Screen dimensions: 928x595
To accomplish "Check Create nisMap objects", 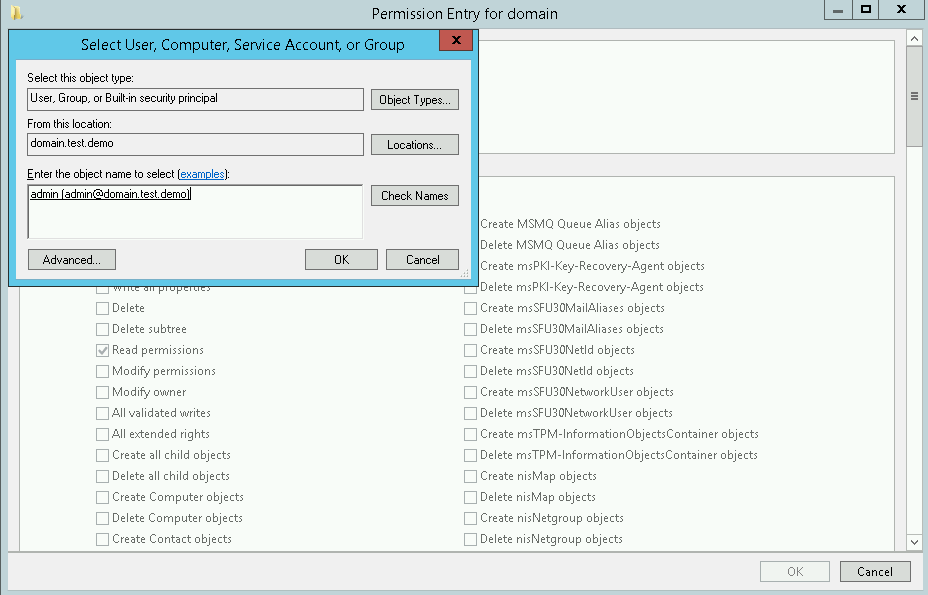I will point(471,477).
